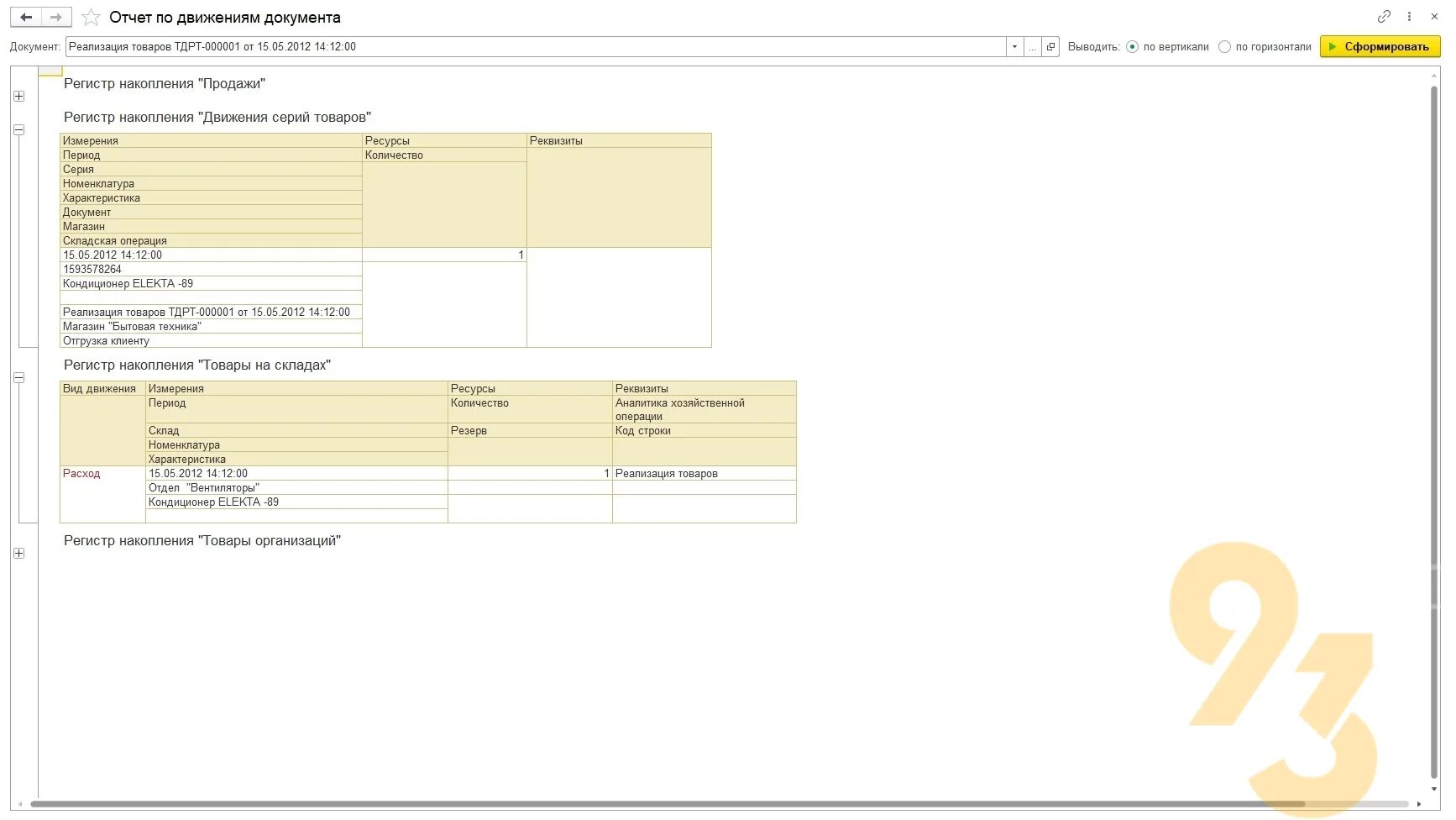Select heading Регистр накопления "Товары организаций"

point(202,541)
